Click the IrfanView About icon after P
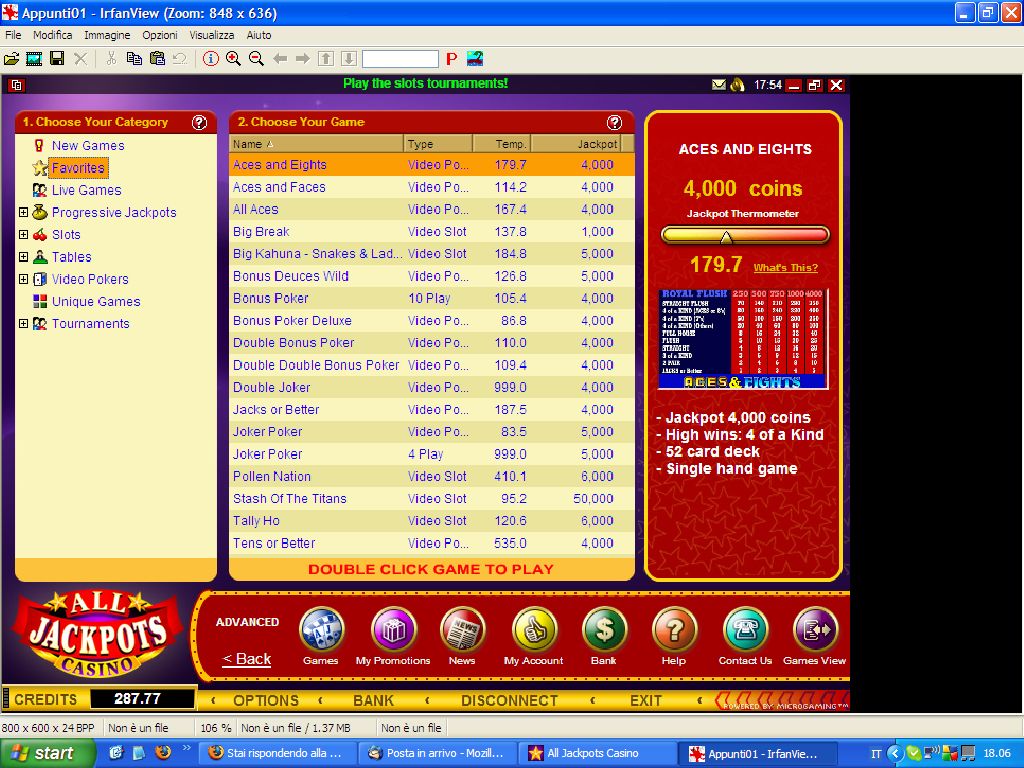 pyautogui.click(x=475, y=59)
